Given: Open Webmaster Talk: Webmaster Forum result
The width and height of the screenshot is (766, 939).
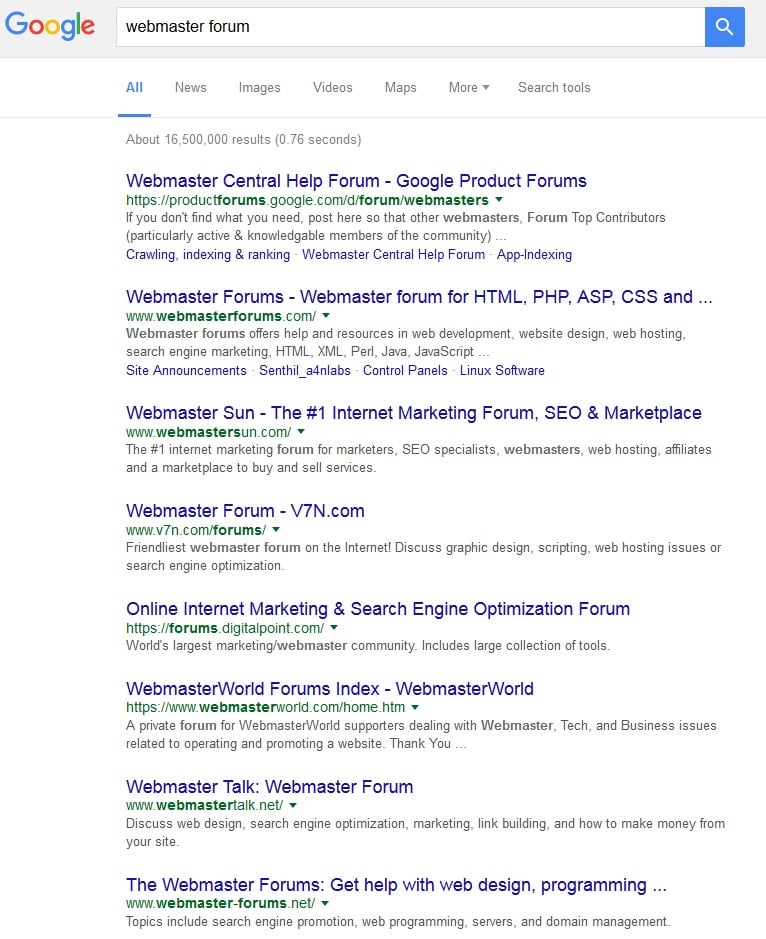Looking at the screenshot, I should coord(270,787).
